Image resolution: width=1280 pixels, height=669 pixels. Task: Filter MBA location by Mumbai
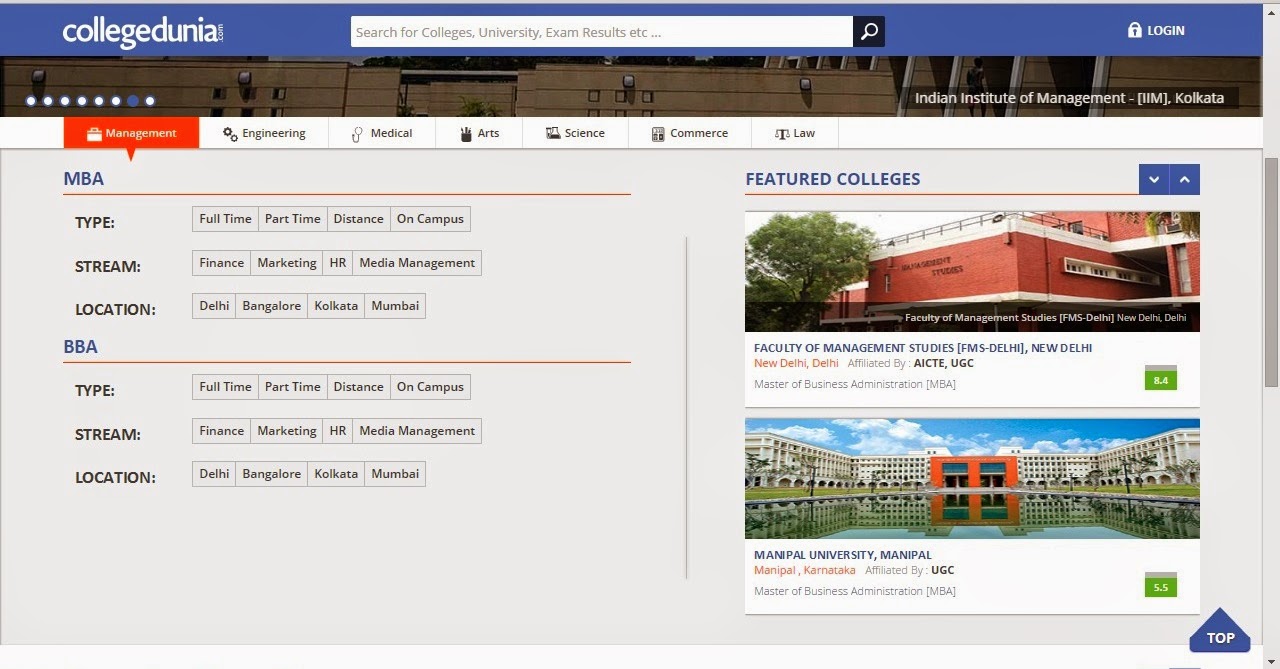pos(395,306)
